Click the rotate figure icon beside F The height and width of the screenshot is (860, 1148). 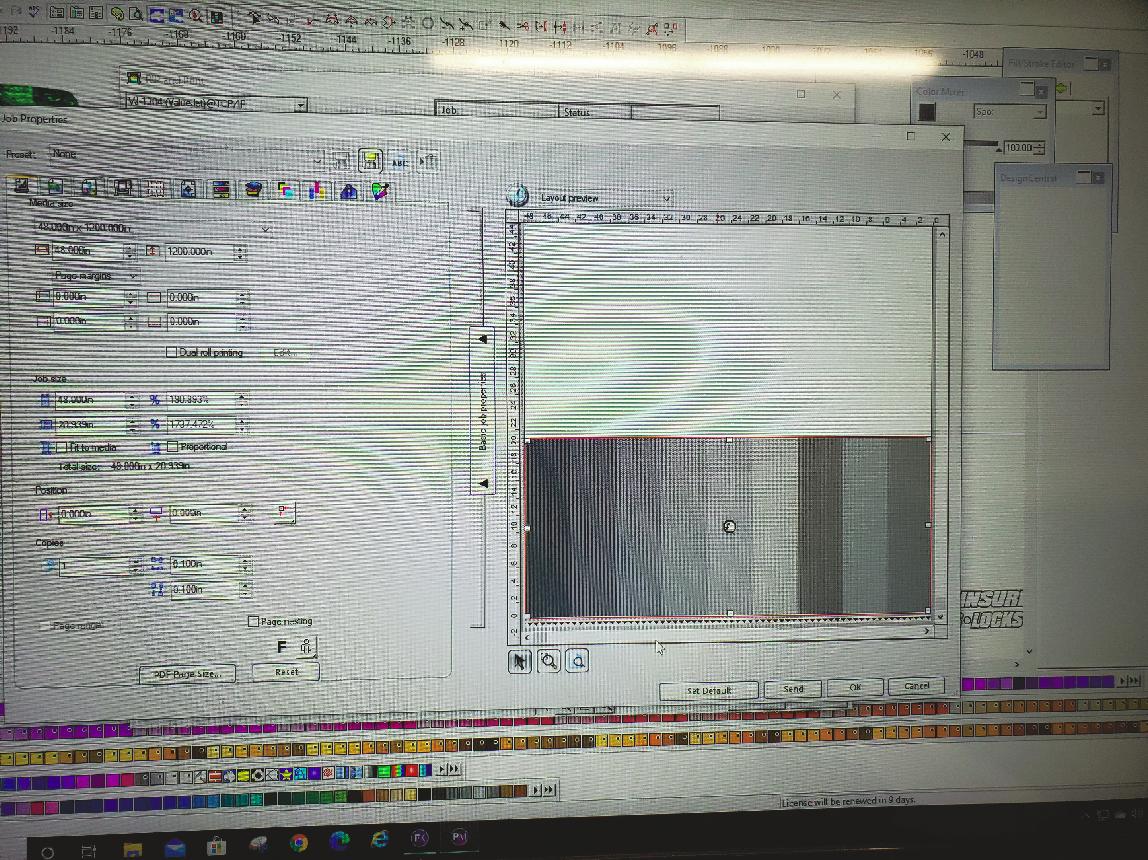pos(307,647)
